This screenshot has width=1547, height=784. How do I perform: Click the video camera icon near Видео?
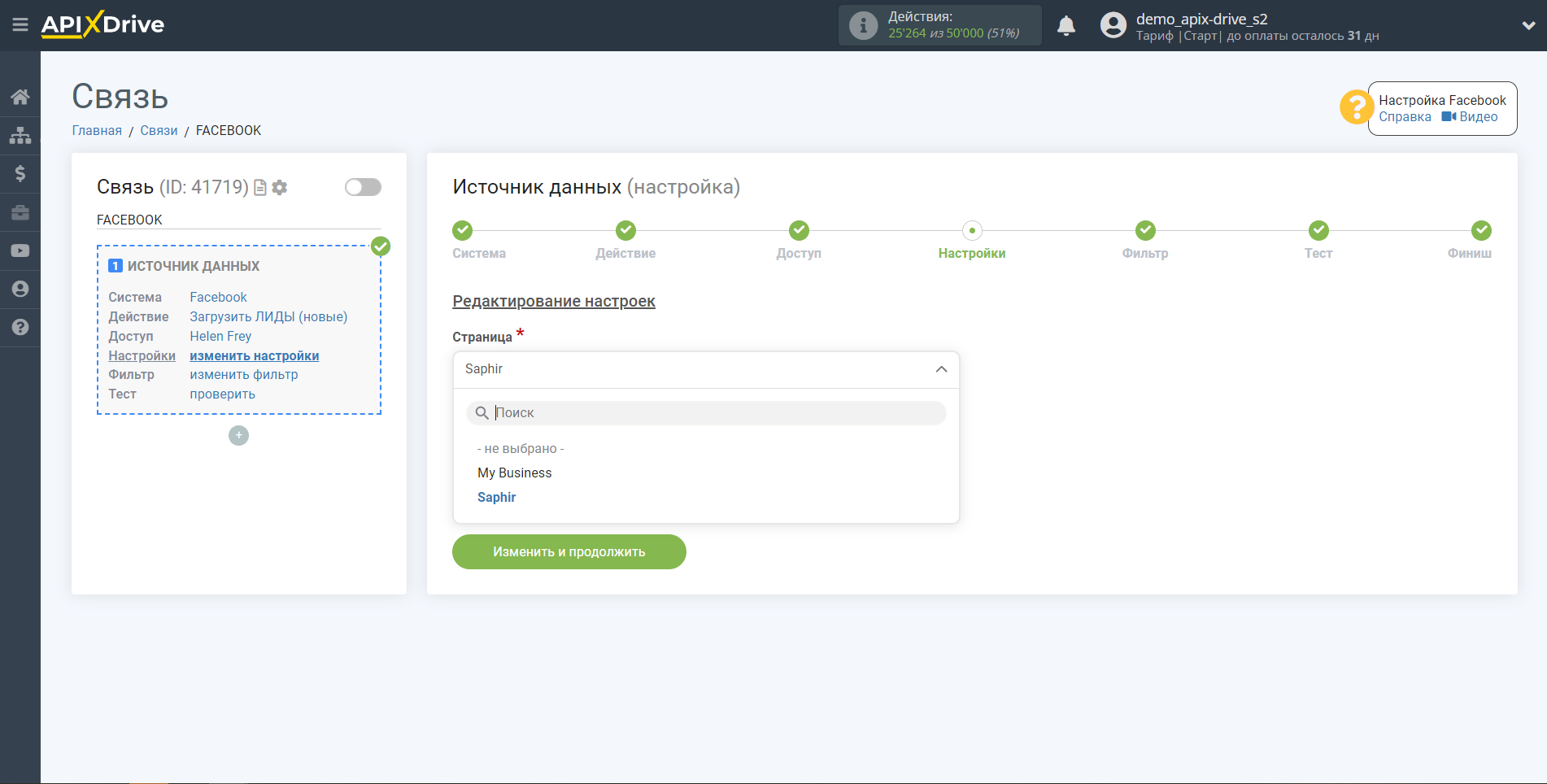[1449, 117]
